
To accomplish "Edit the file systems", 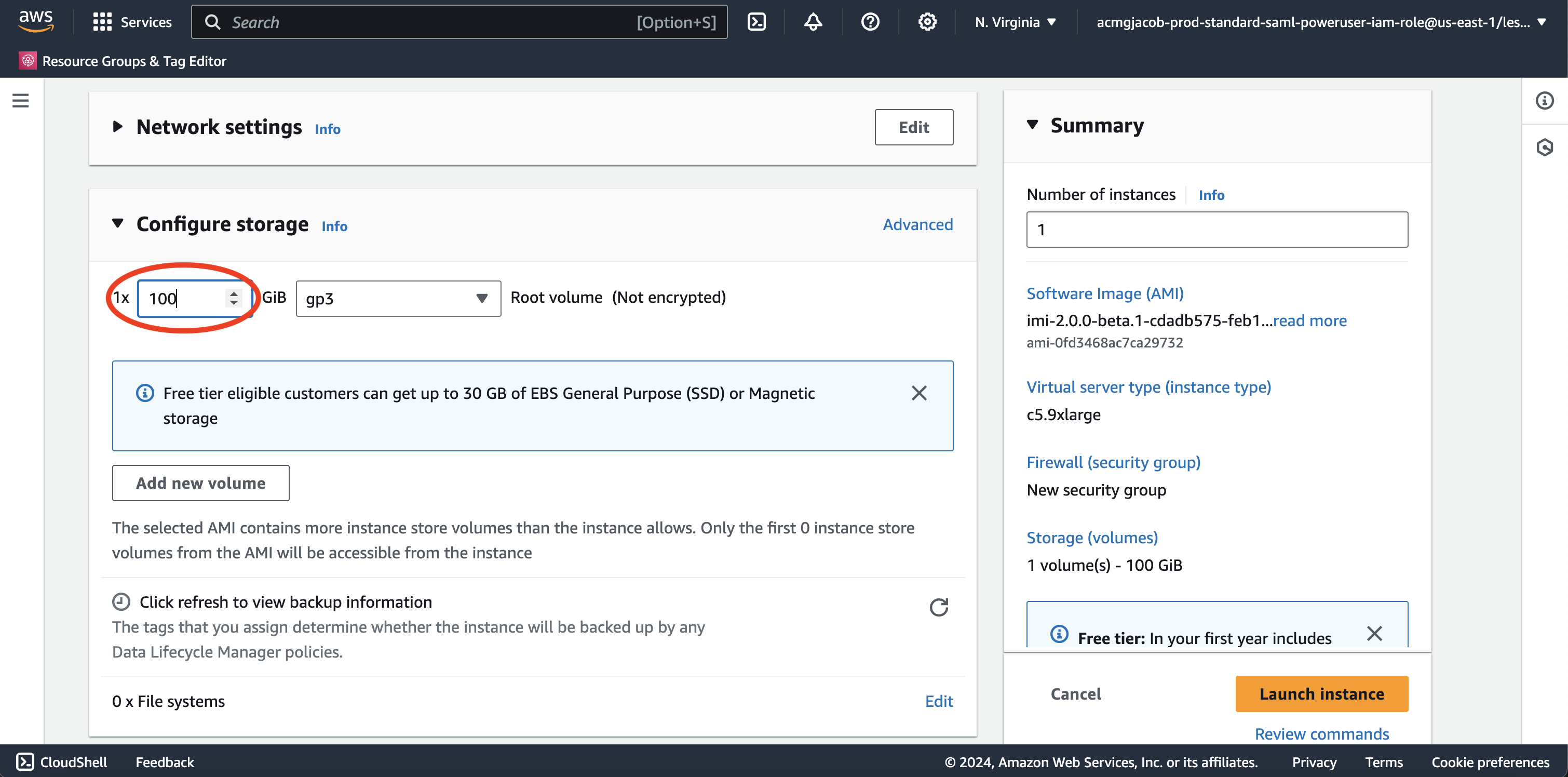I will (x=939, y=702).
